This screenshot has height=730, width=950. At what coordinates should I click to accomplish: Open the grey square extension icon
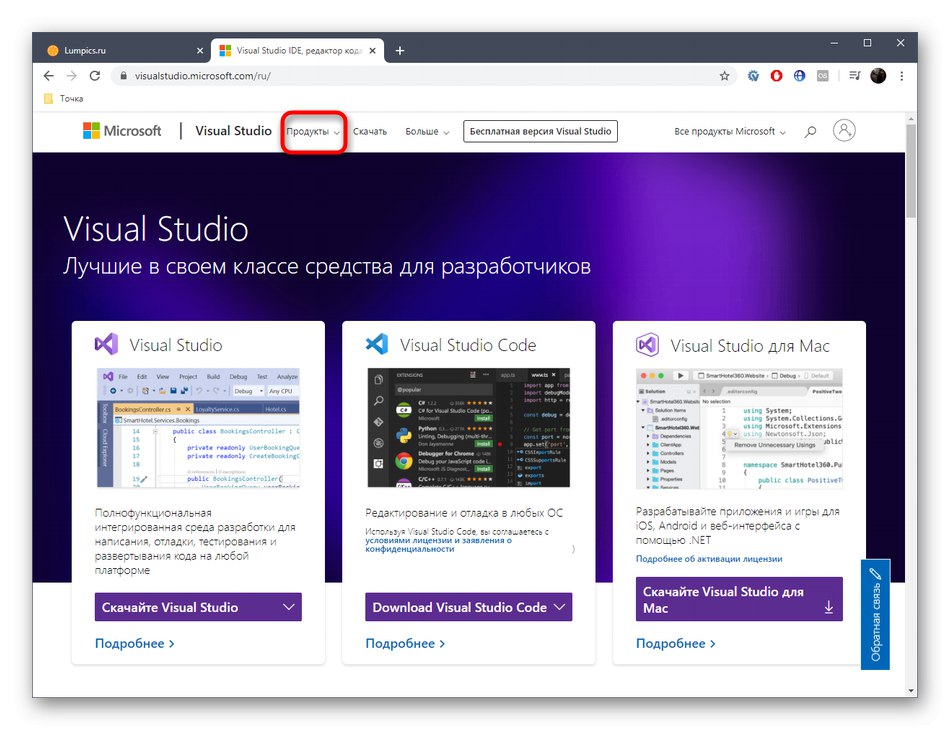tap(822, 76)
